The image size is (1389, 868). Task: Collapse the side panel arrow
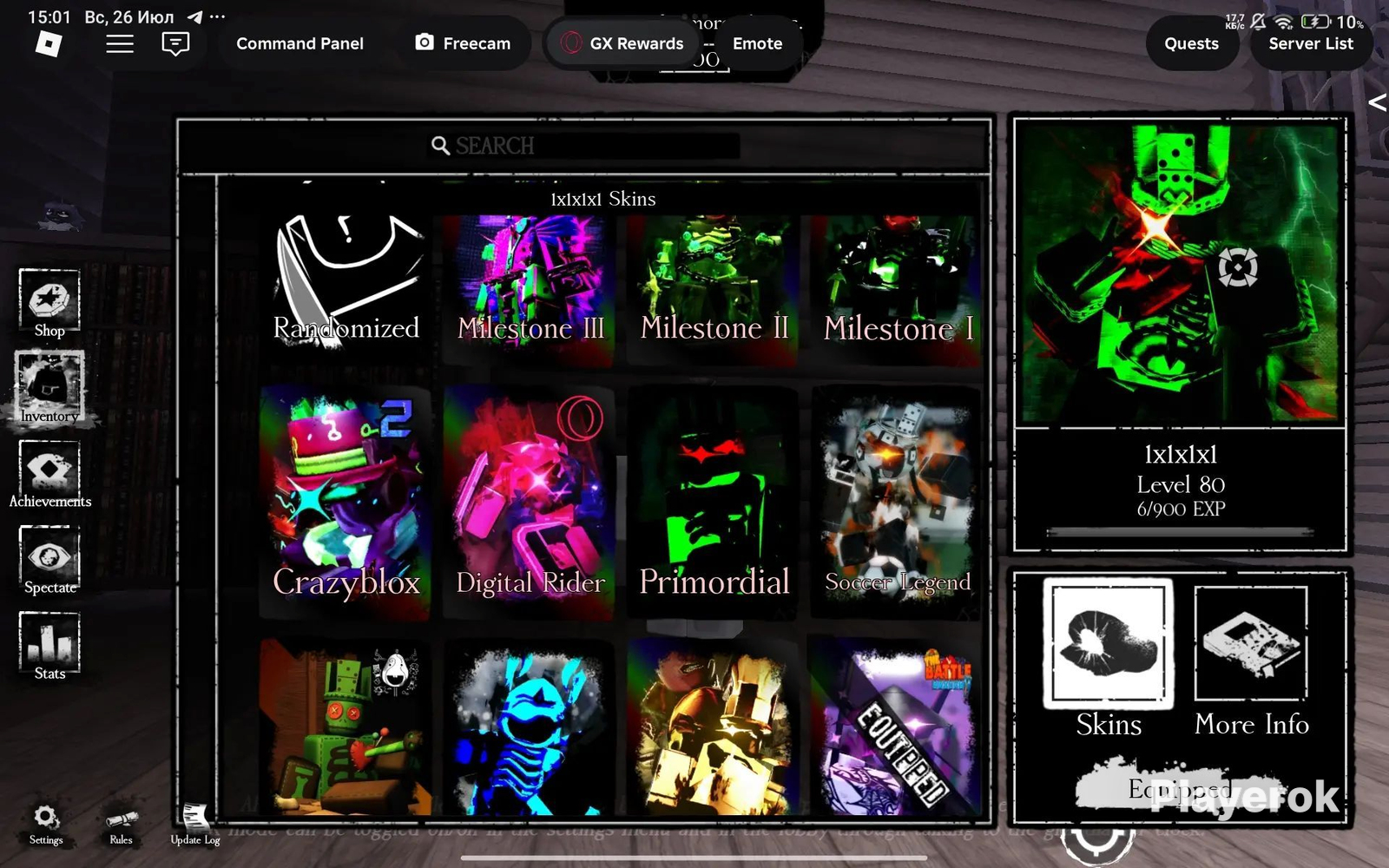coord(1377,102)
